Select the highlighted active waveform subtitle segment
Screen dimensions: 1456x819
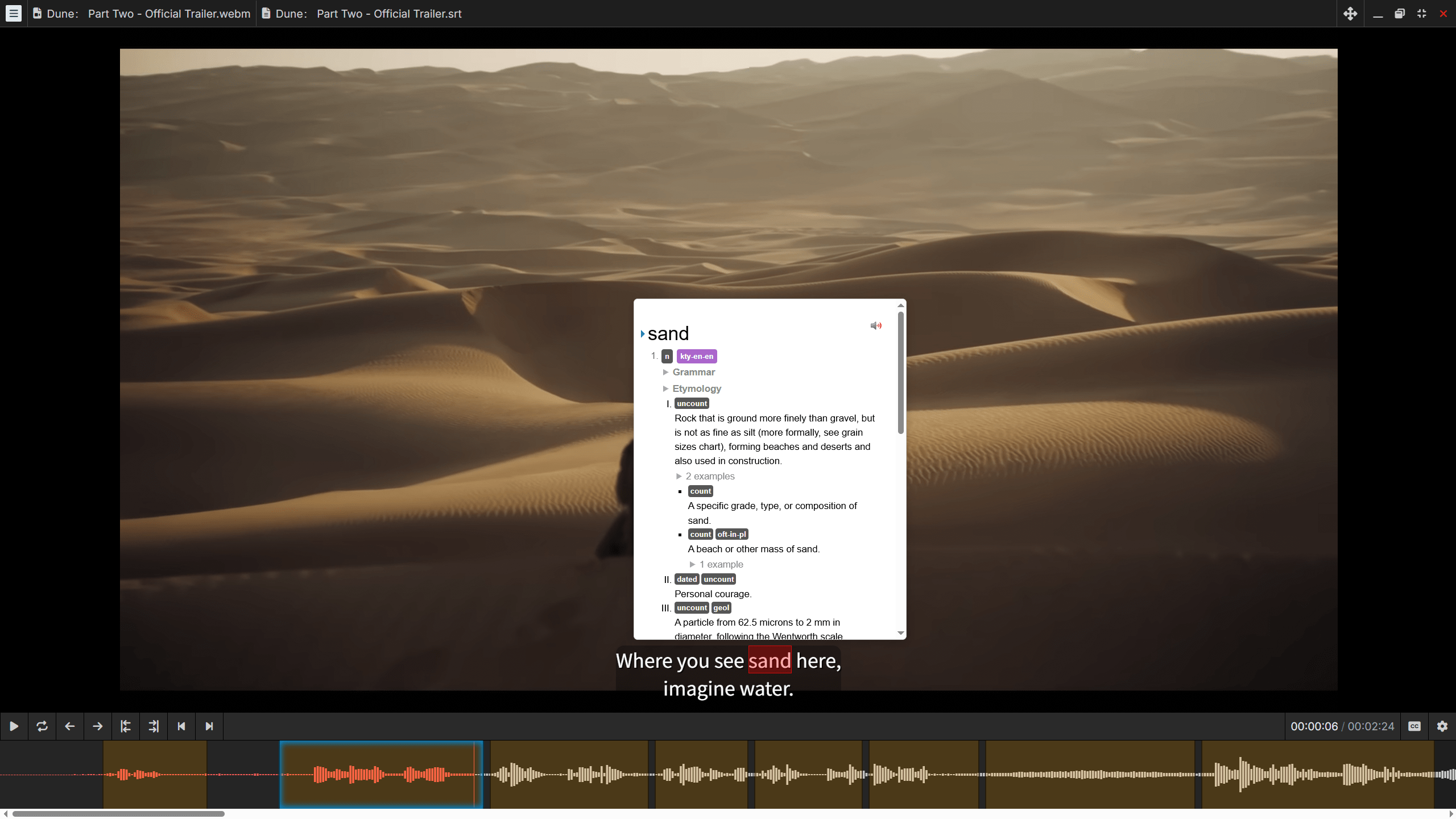point(381,774)
